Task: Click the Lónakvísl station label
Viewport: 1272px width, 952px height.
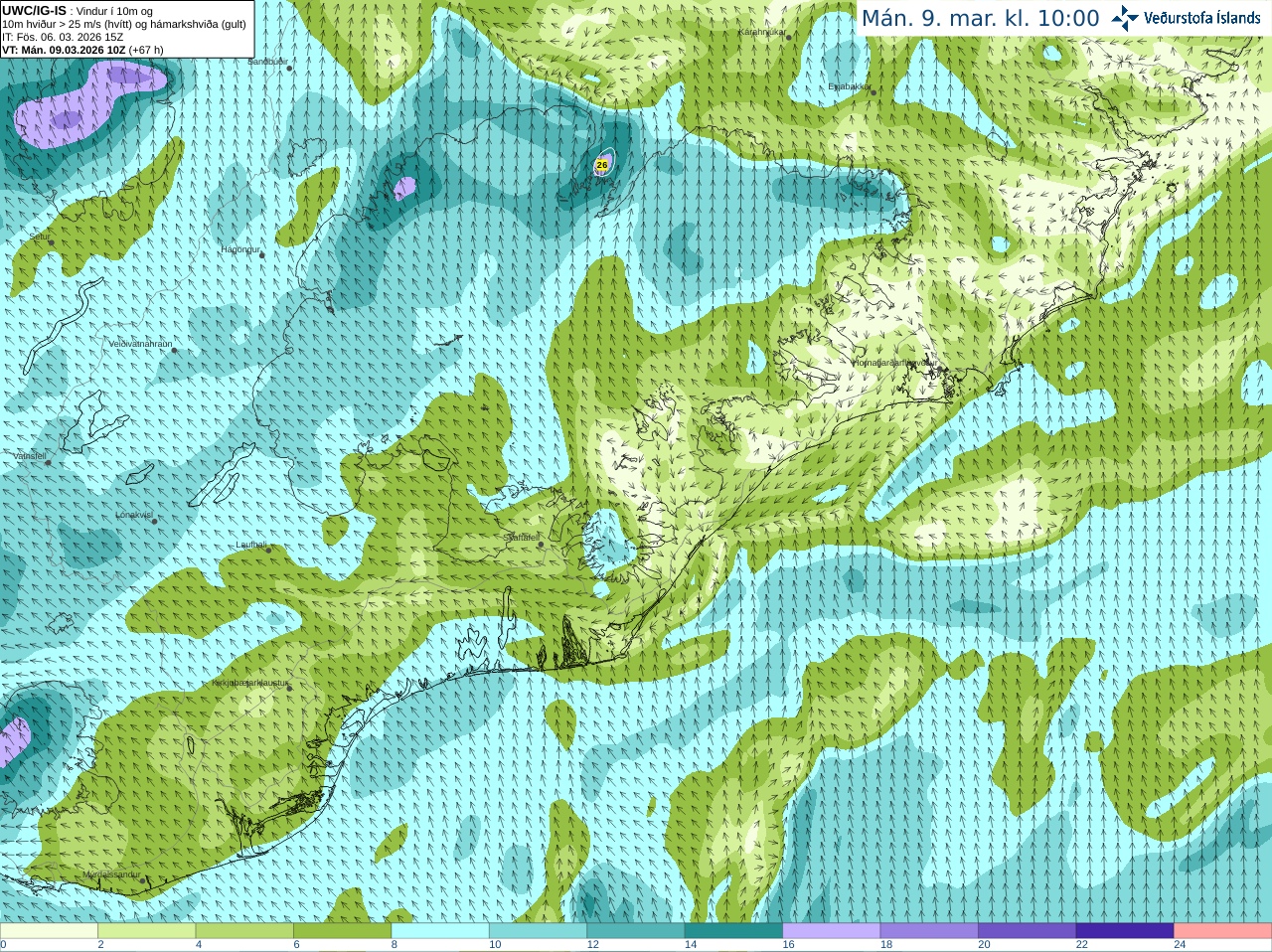Action: [x=134, y=515]
